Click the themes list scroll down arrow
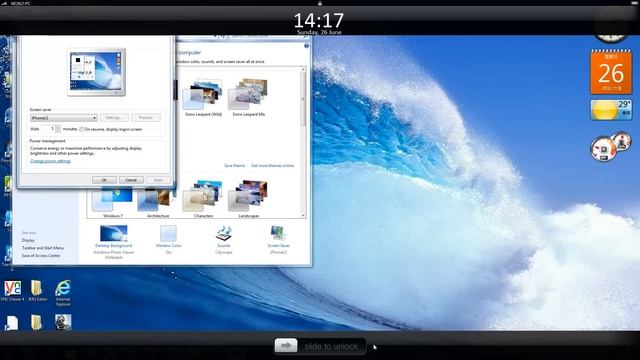Screen dimensions: 640x360 [303, 215]
